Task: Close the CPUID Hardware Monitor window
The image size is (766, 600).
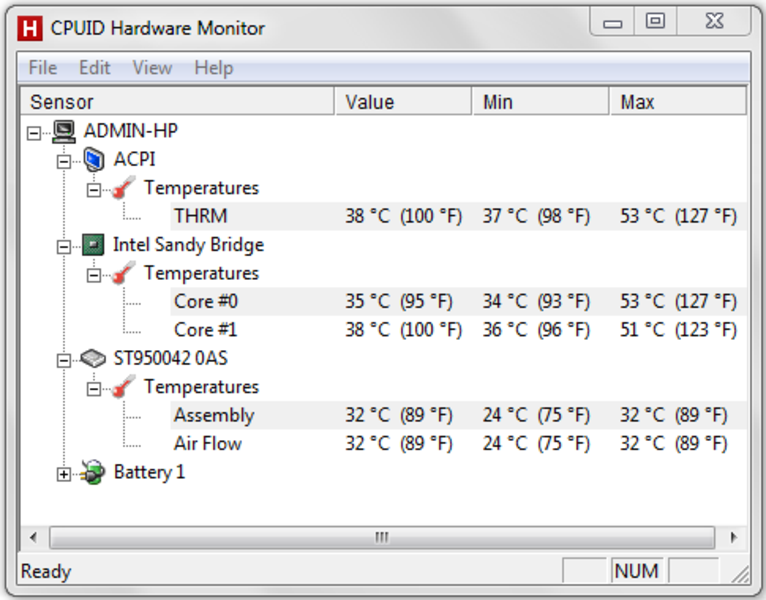Action: coord(714,21)
